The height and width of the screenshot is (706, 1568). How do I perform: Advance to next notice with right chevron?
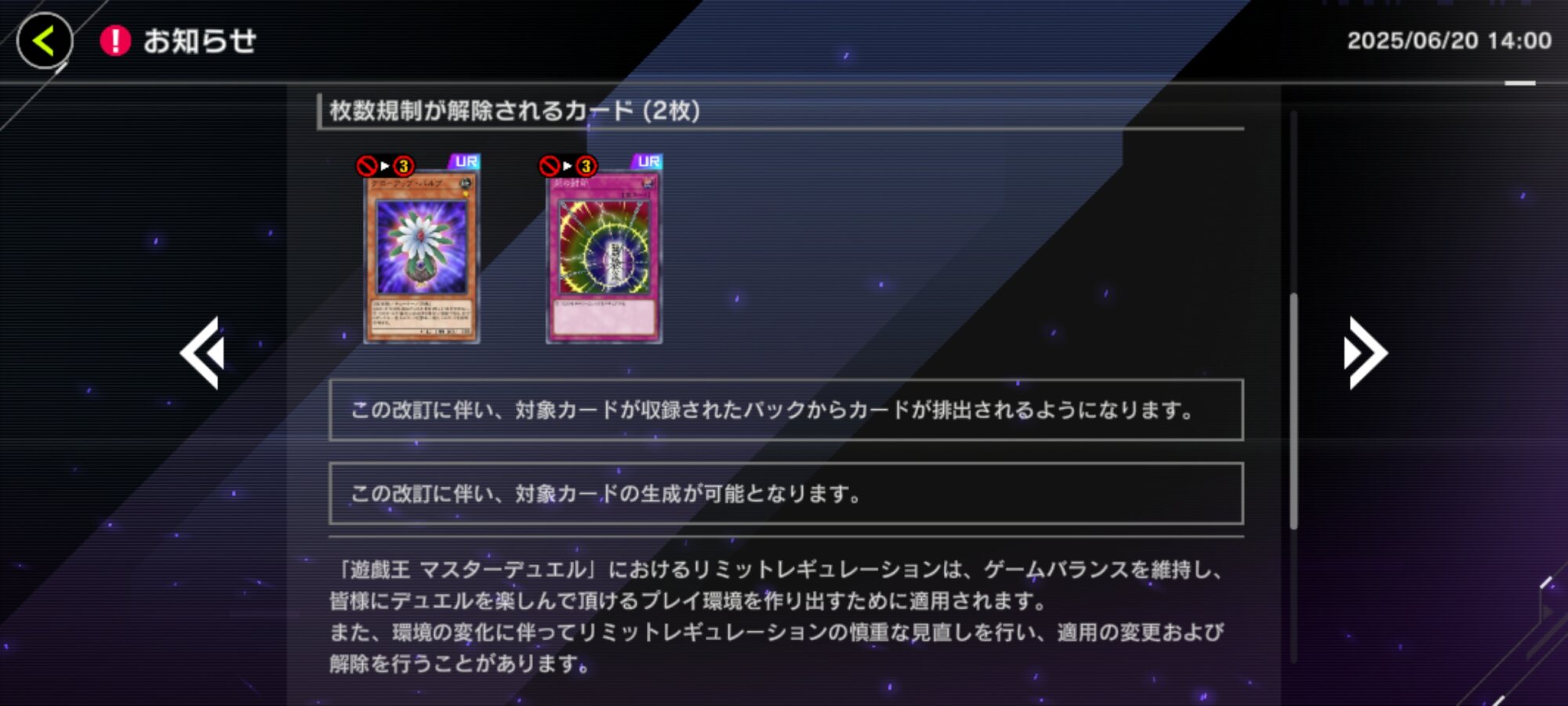tap(1365, 353)
